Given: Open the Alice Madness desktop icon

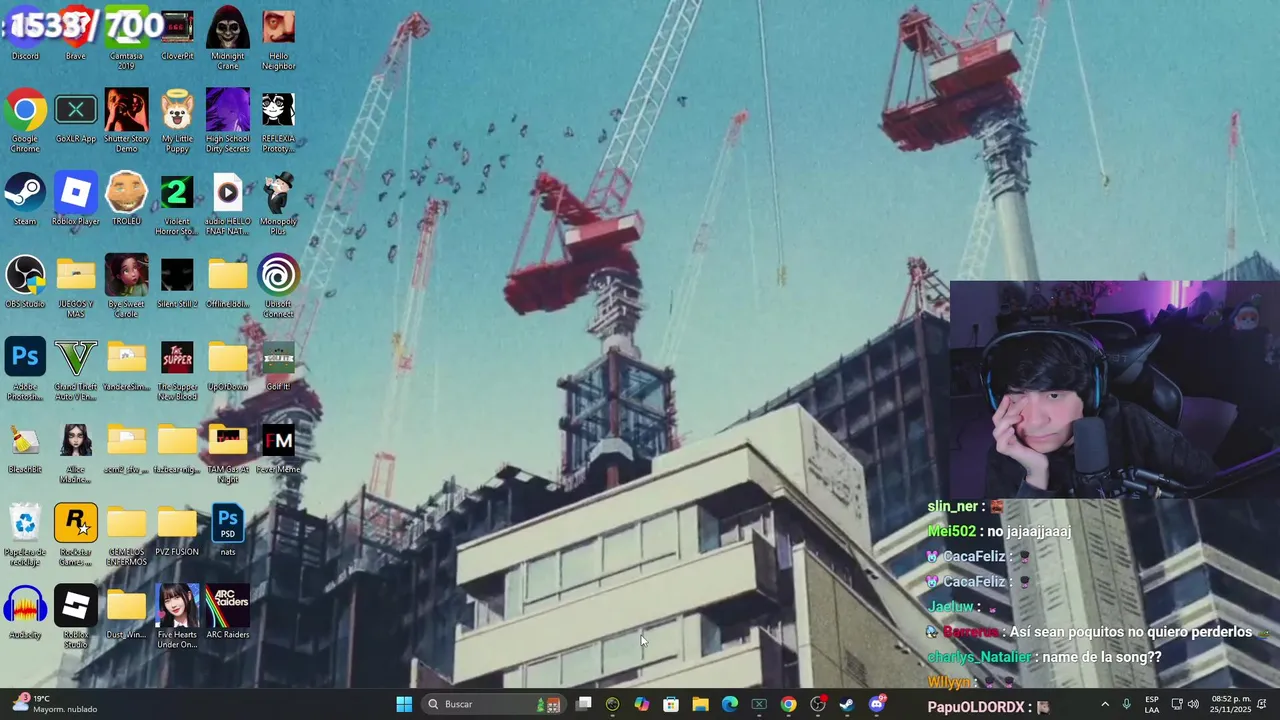Looking at the screenshot, I should tap(76, 452).
